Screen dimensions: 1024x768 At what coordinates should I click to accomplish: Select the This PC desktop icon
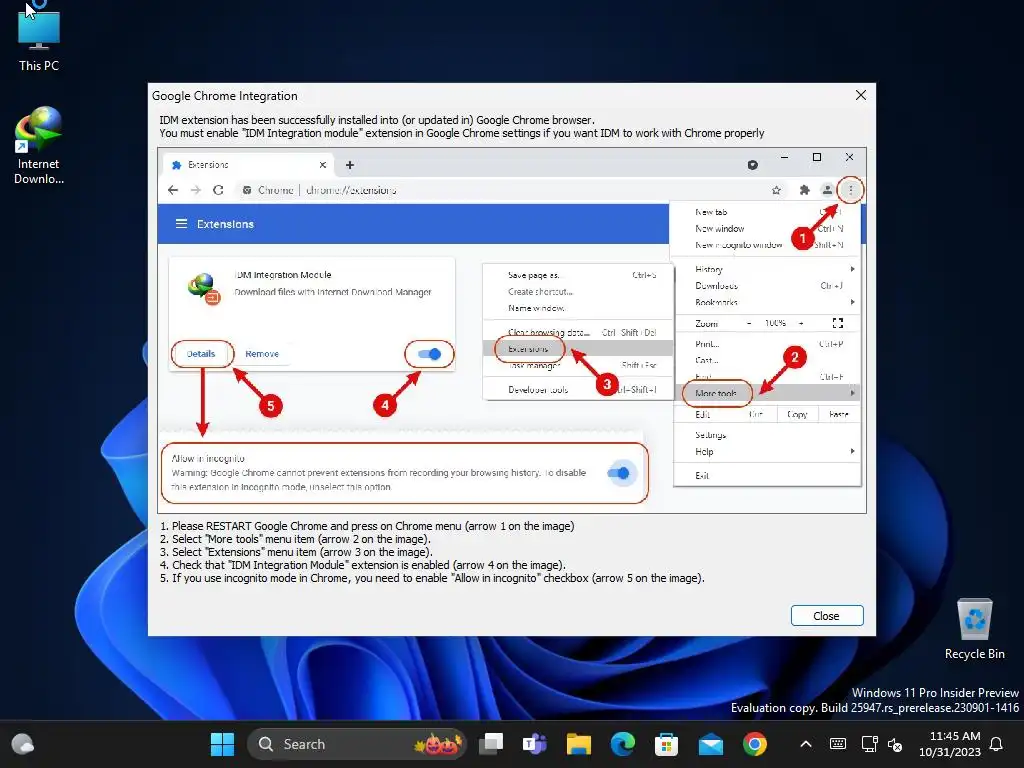[39, 38]
